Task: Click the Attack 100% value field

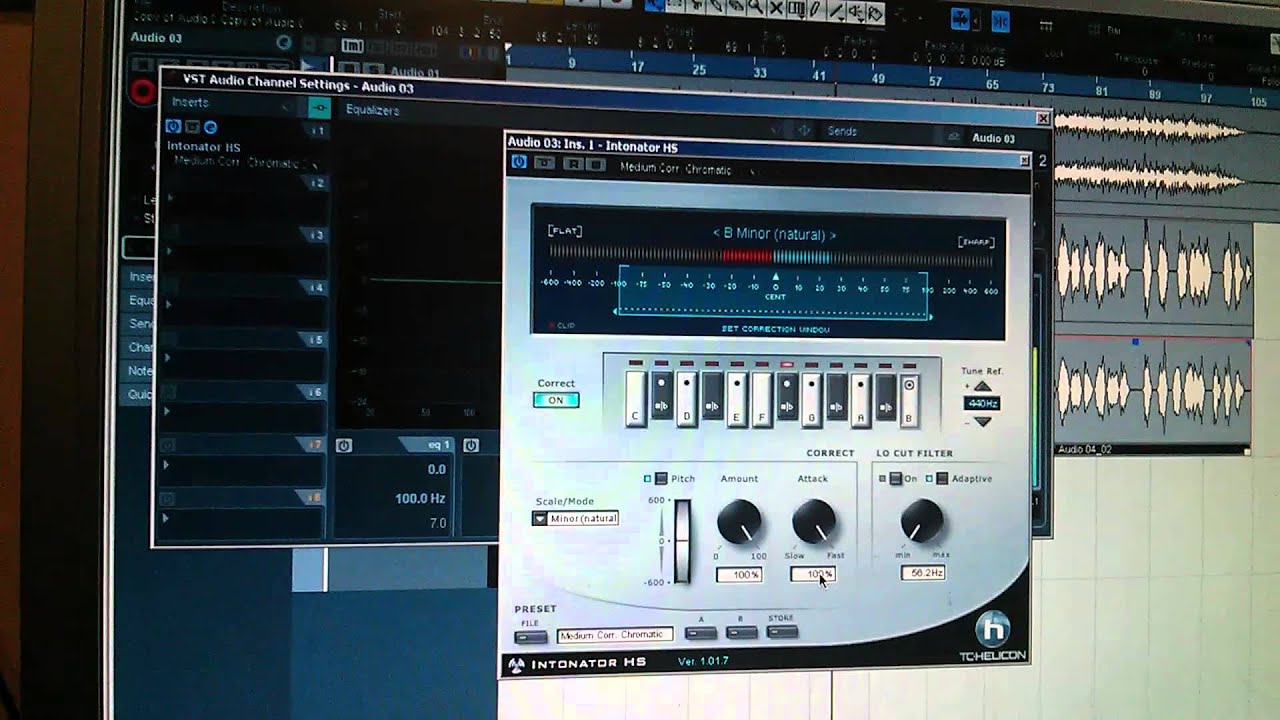Action: click(x=813, y=574)
